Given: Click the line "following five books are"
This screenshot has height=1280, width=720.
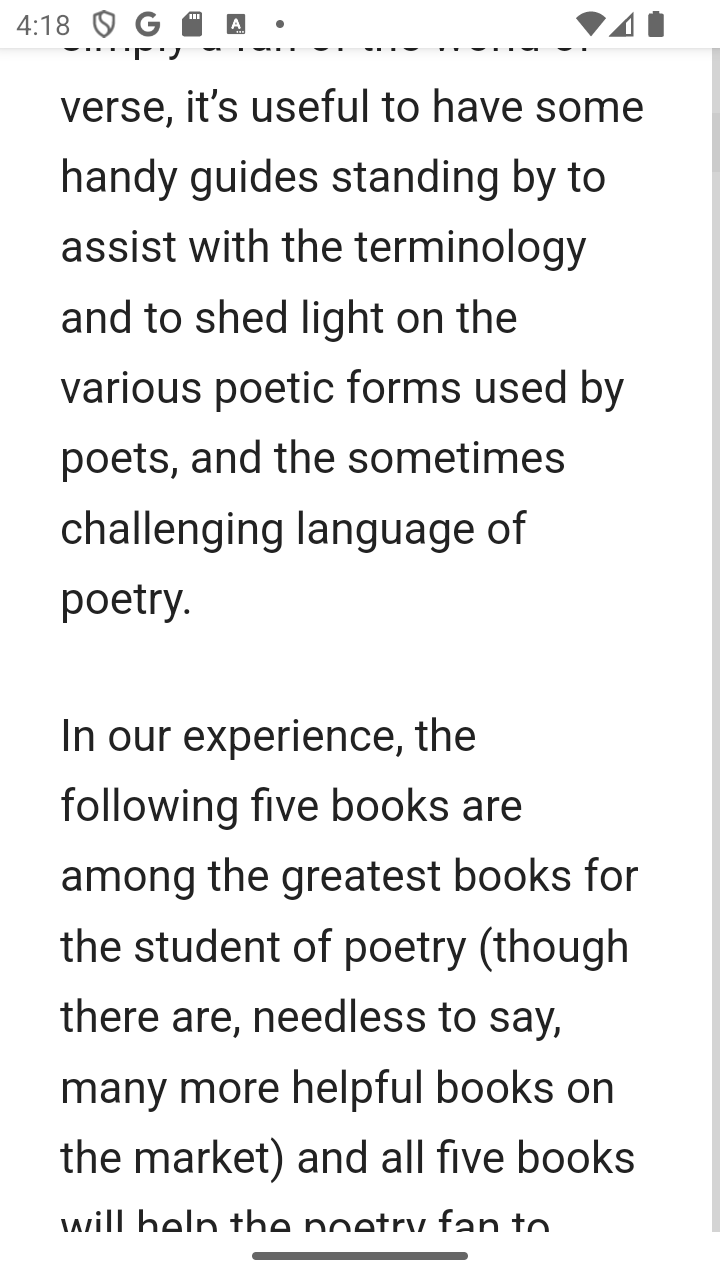Looking at the screenshot, I should pyautogui.click(x=291, y=806).
